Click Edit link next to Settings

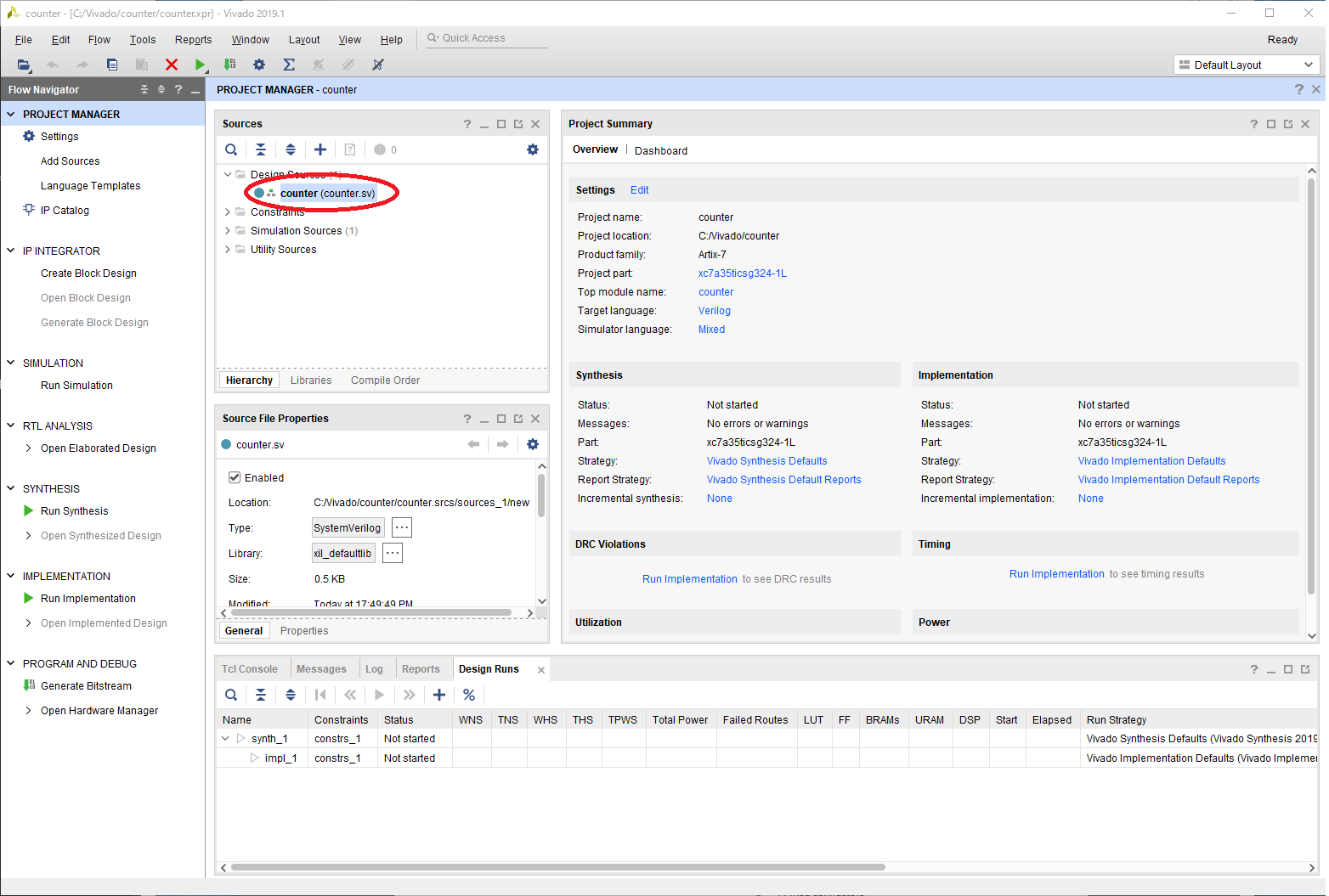639,190
